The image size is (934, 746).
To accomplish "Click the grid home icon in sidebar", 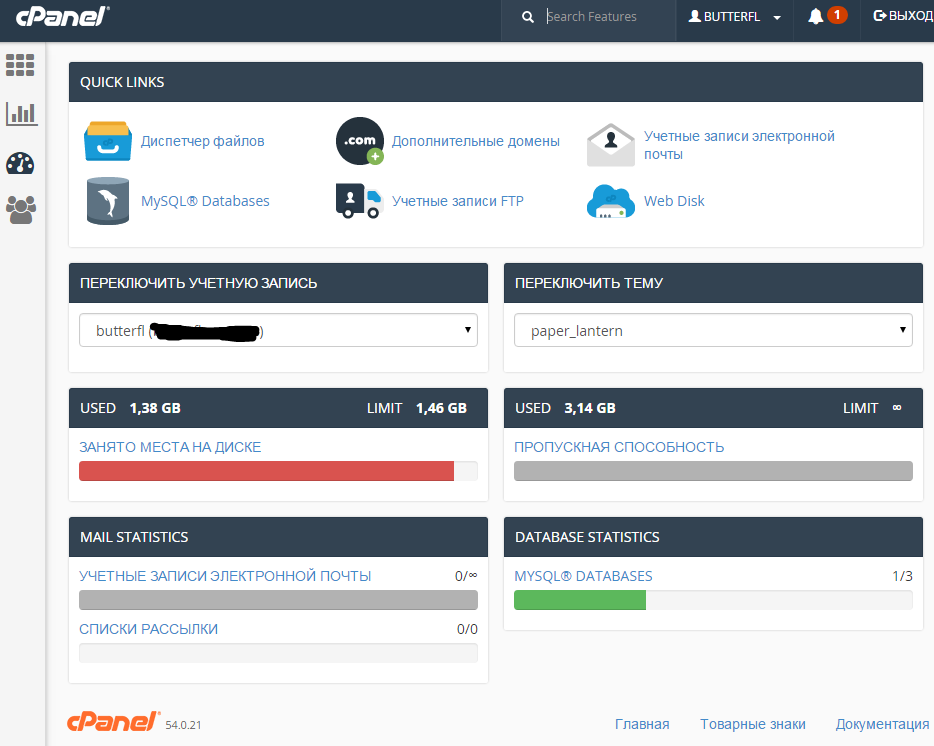I will (x=21, y=65).
